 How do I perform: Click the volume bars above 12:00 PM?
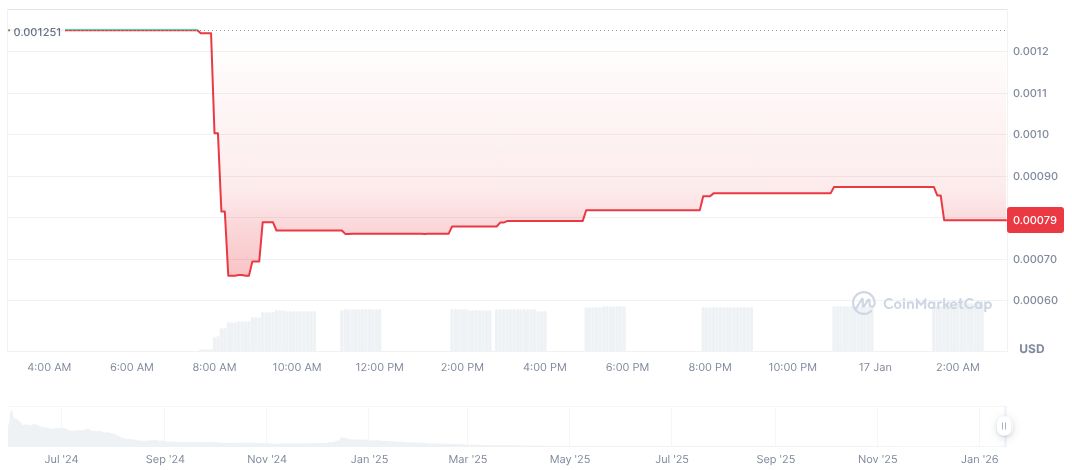coord(360,329)
